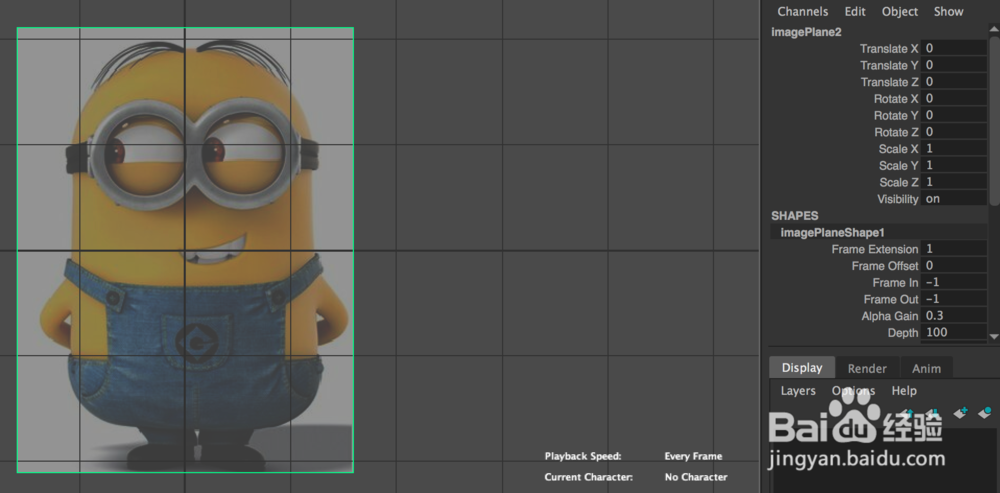Click the Every Frame playback speed value
This screenshot has width=1000, height=493.
coord(693,457)
